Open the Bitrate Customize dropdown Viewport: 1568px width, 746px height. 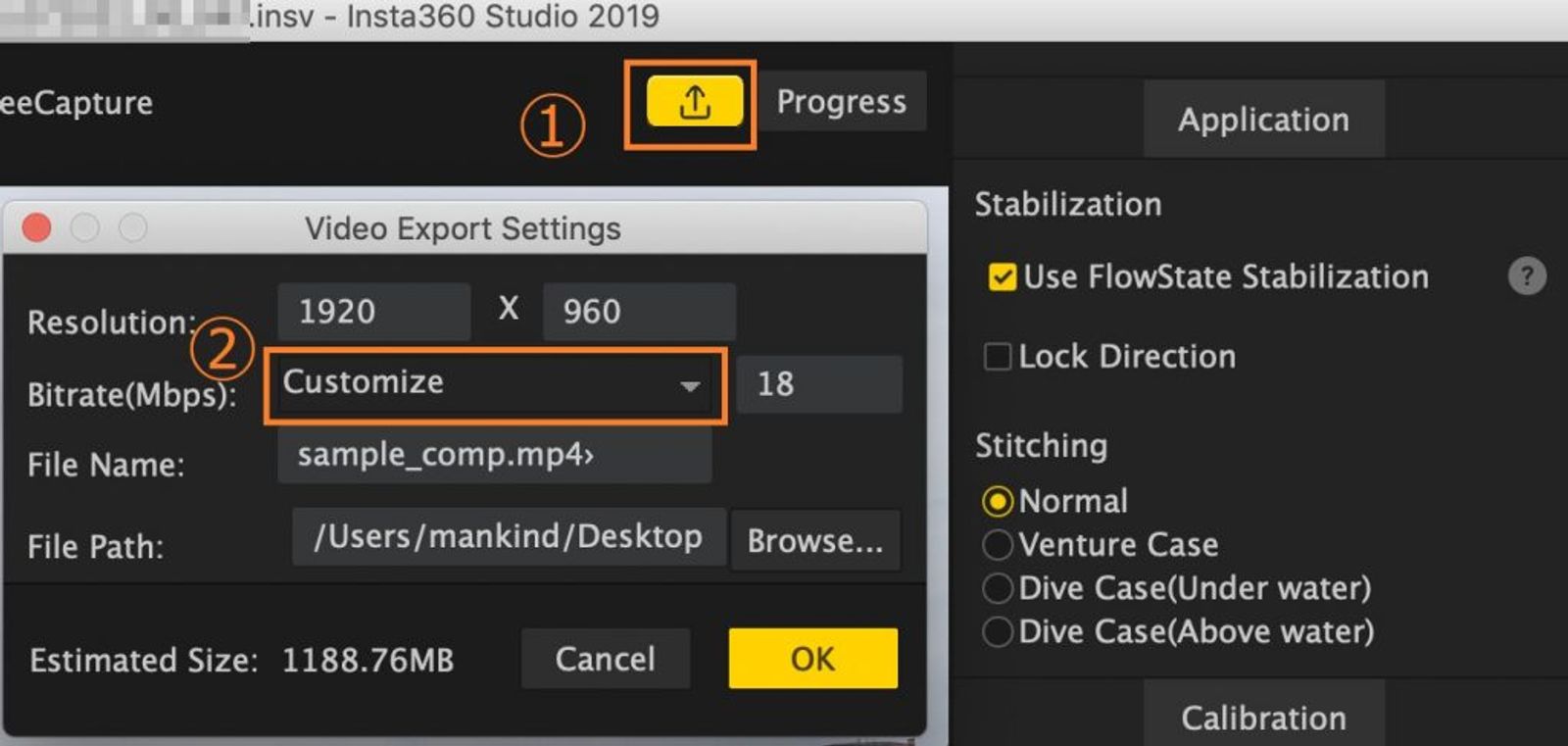[495, 384]
